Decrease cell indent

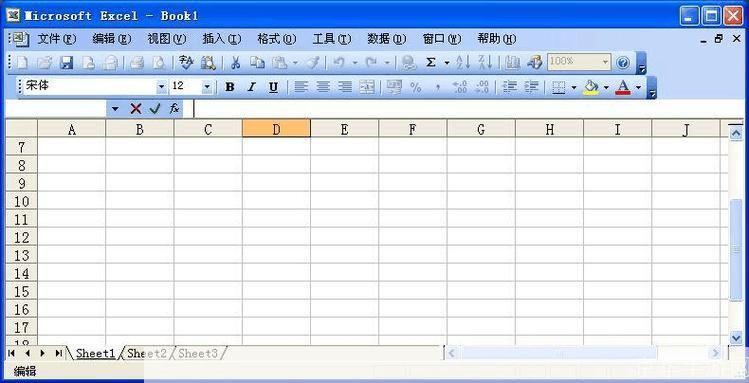point(510,87)
